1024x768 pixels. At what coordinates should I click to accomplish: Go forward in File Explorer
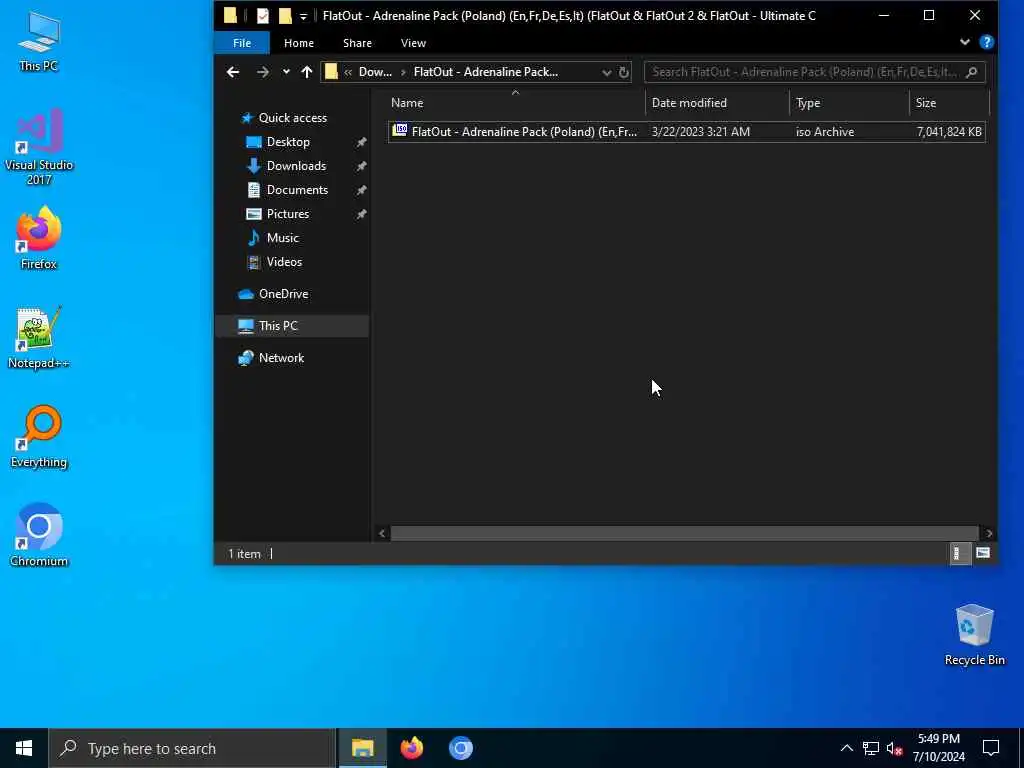coord(263,72)
